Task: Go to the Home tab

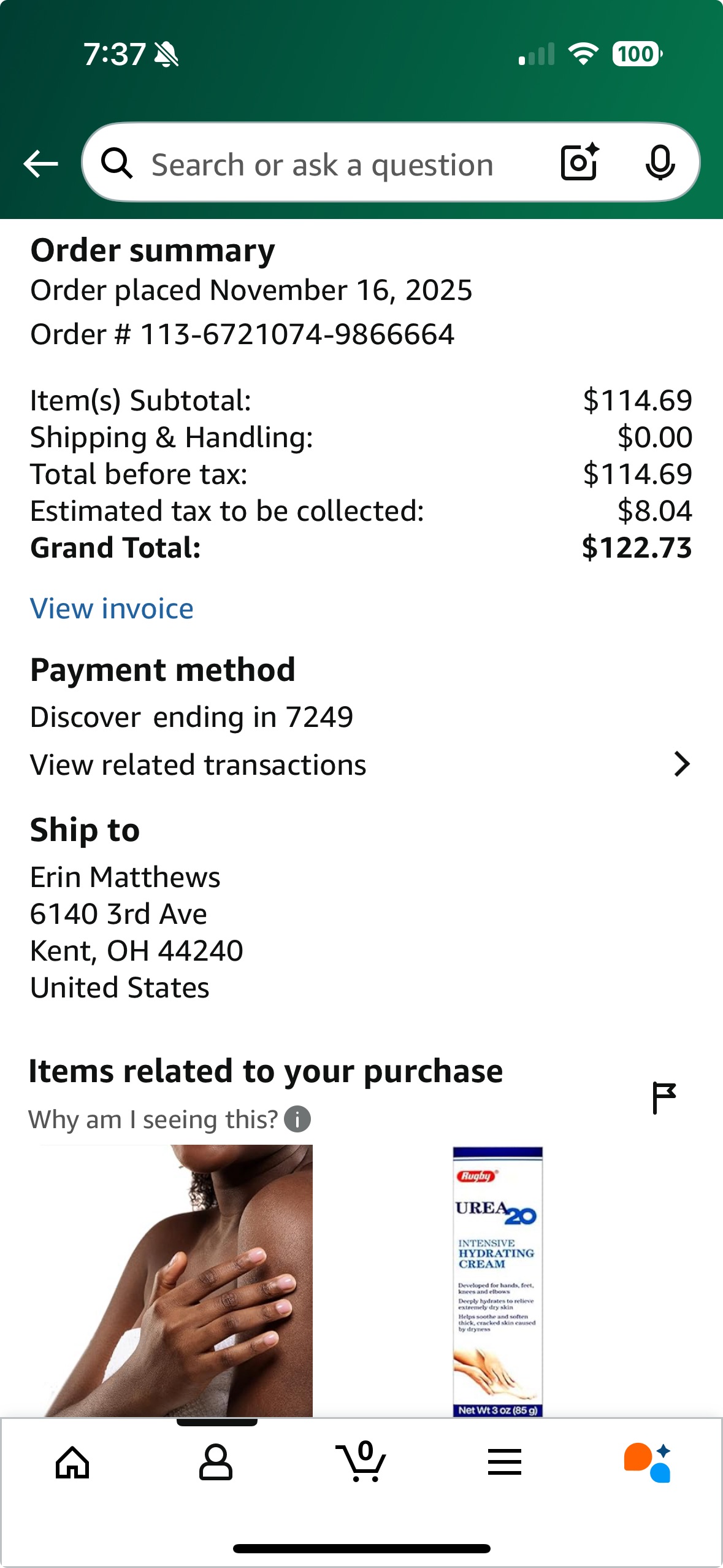Action: point(72,1463)
